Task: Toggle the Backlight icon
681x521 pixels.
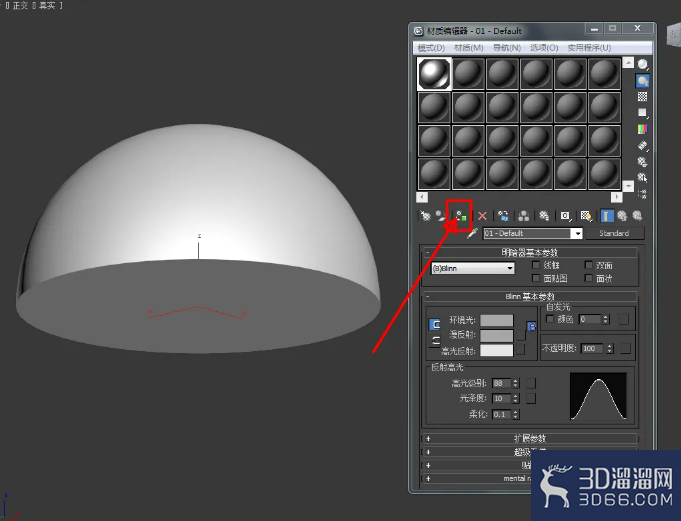Action: pos(642,80)
